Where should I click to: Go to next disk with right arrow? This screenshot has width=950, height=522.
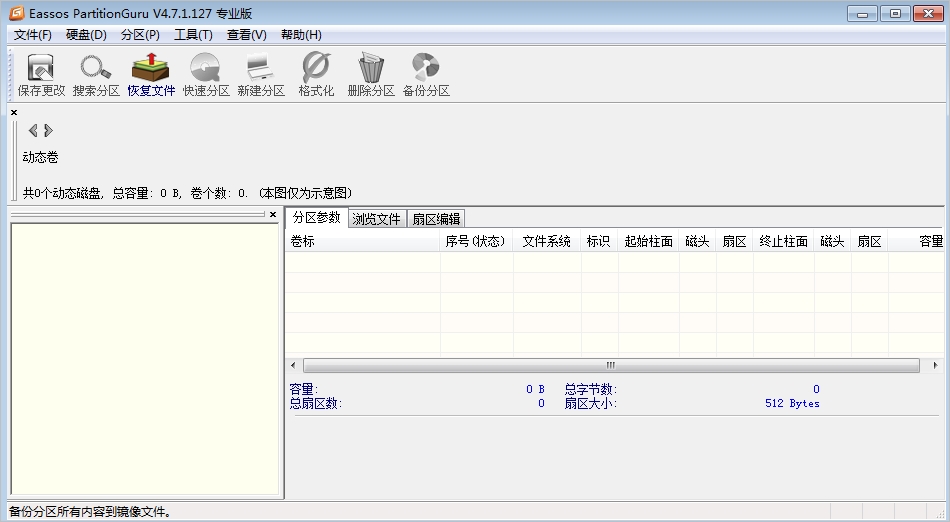click(48, 130)
